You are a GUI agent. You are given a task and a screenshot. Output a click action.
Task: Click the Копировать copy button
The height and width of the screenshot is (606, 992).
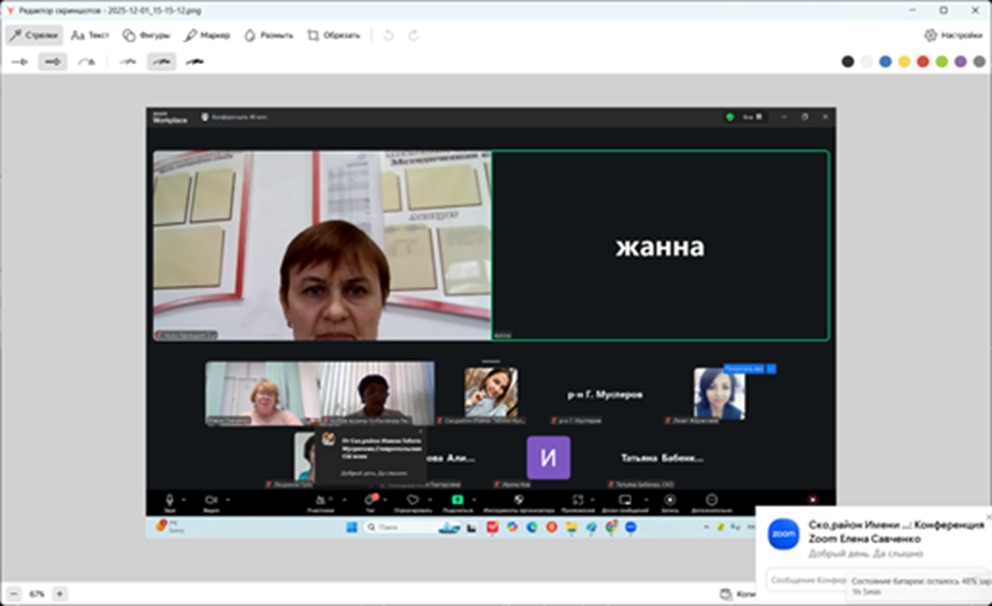point(737,594)
